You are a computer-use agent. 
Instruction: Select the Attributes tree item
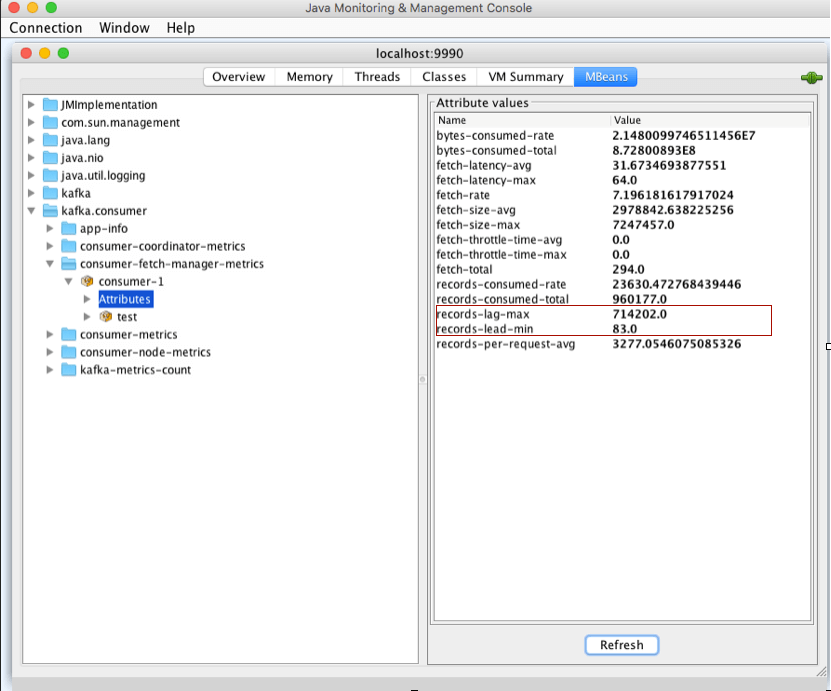pyautogui.click(x=125, y=299)
